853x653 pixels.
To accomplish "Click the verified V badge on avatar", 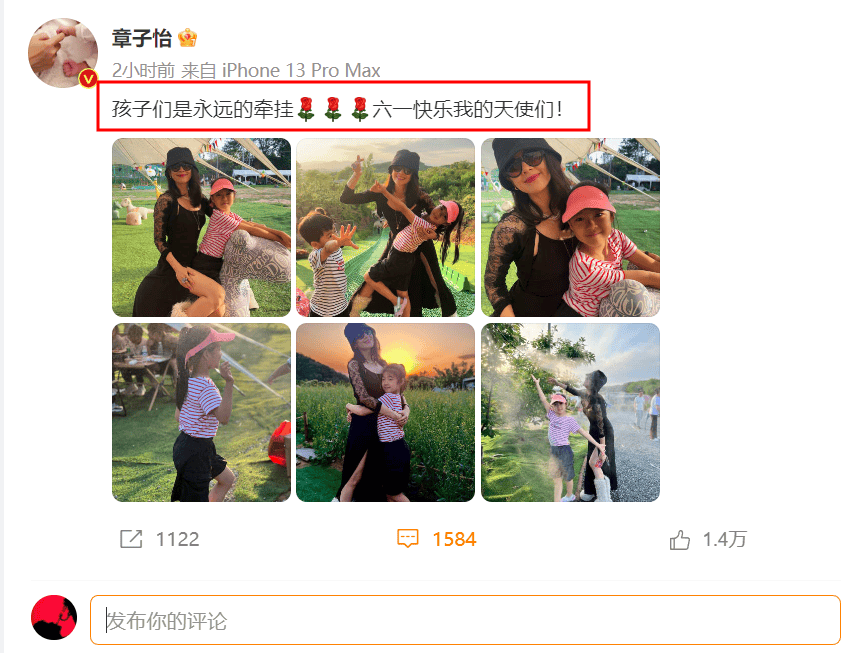I will point(88,79).
